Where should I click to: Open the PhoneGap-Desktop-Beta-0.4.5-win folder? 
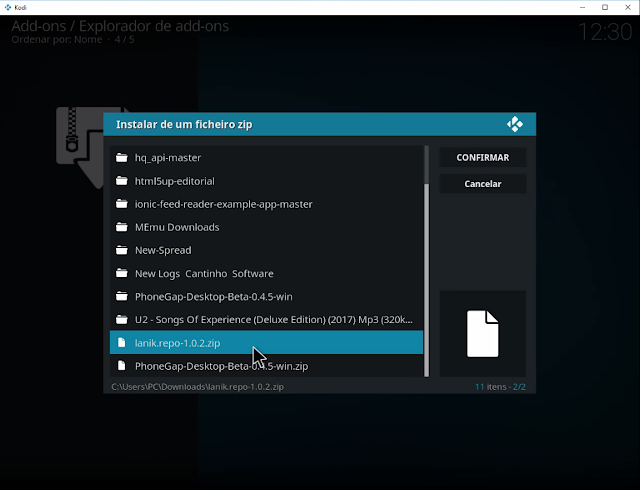point(267,296)
